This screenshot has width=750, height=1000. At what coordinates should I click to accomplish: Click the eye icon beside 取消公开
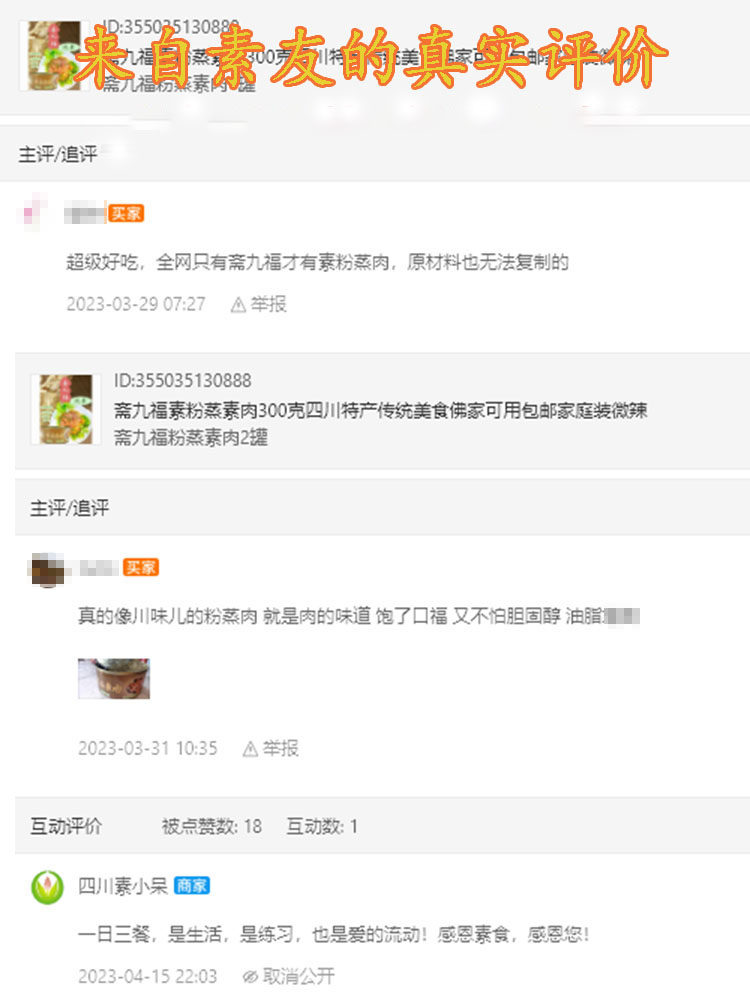click(250, 976)
